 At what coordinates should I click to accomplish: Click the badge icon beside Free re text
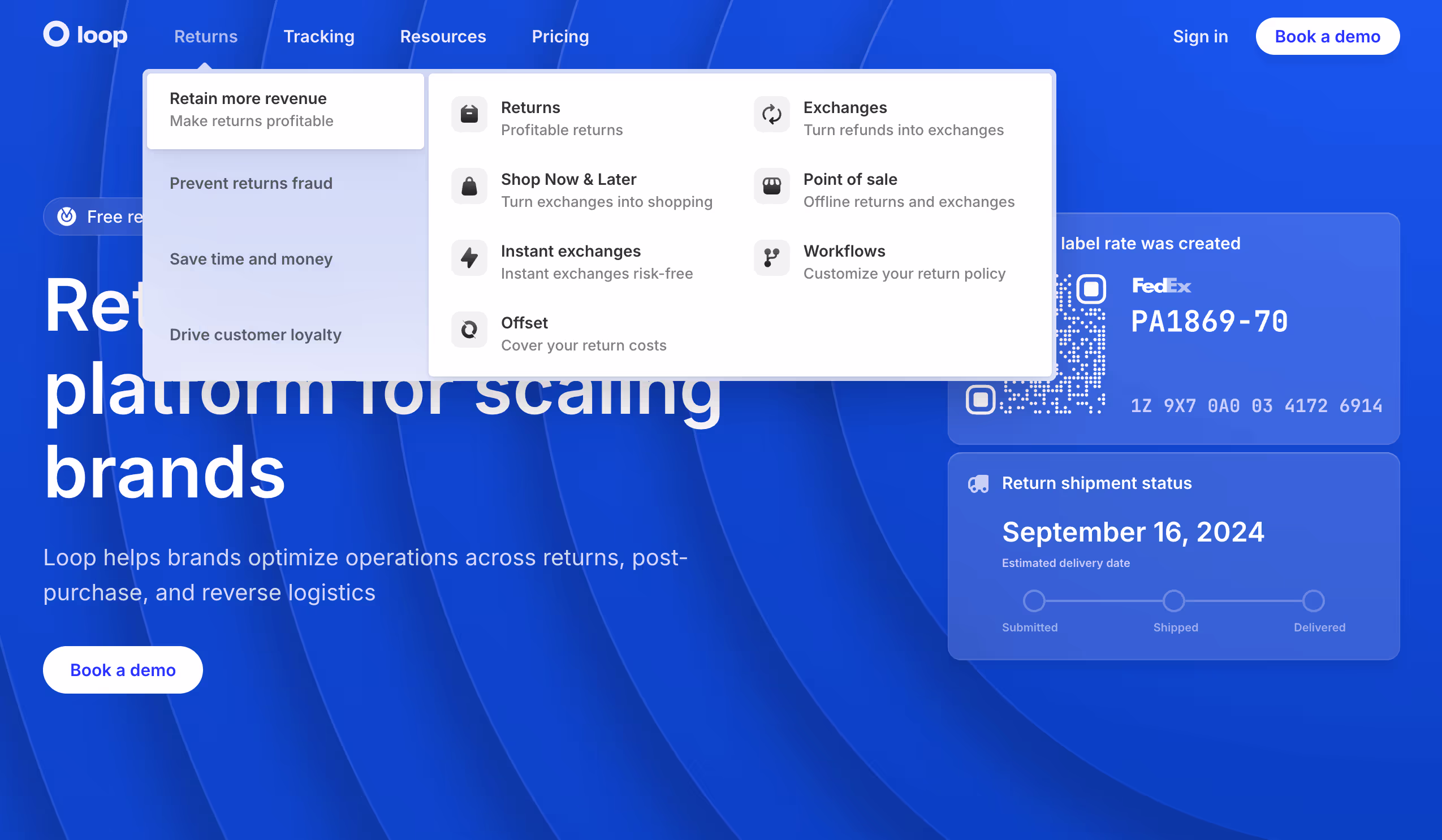pos(66,216)
